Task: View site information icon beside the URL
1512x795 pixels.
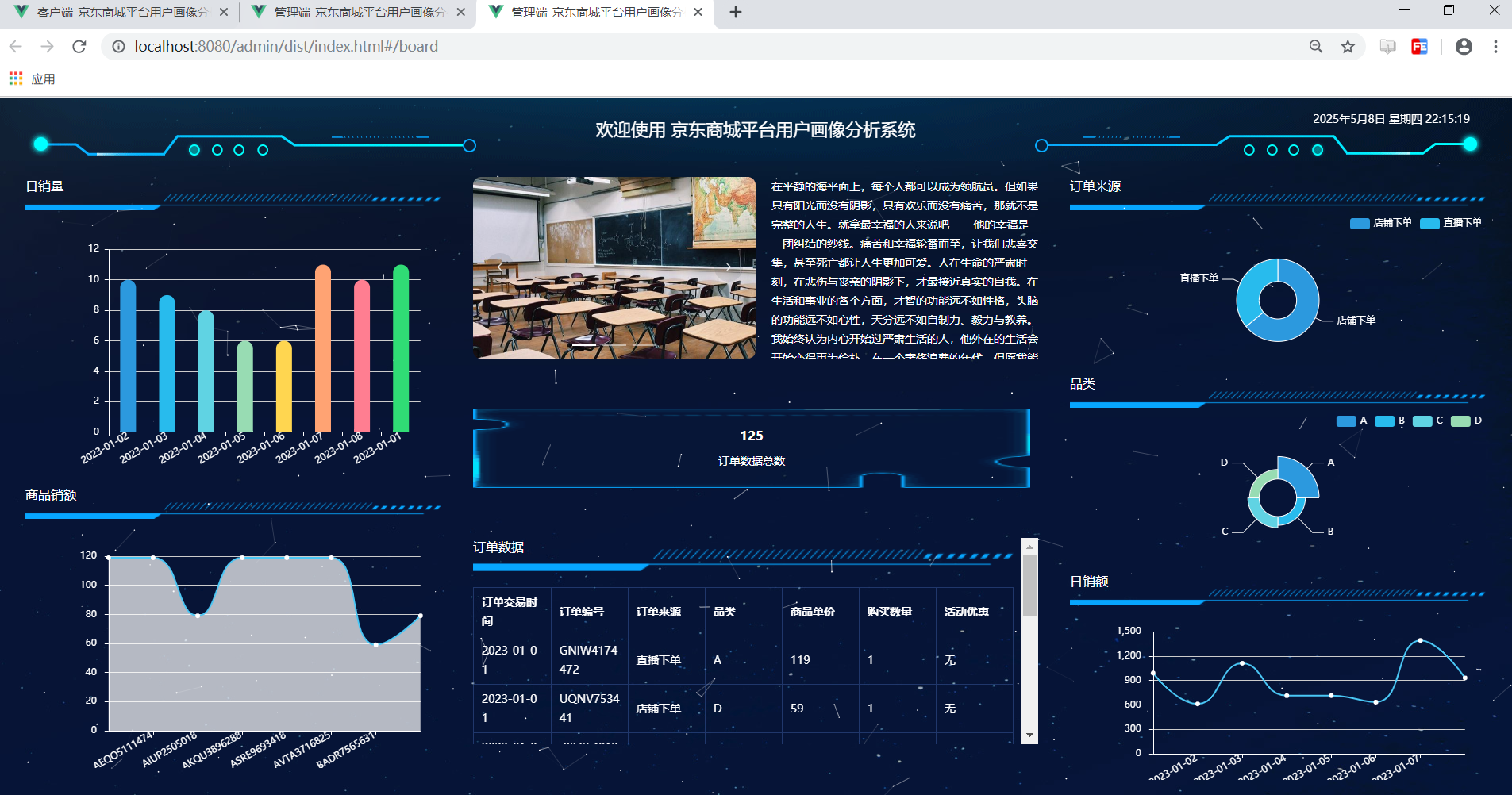Action: coord(118,47)
